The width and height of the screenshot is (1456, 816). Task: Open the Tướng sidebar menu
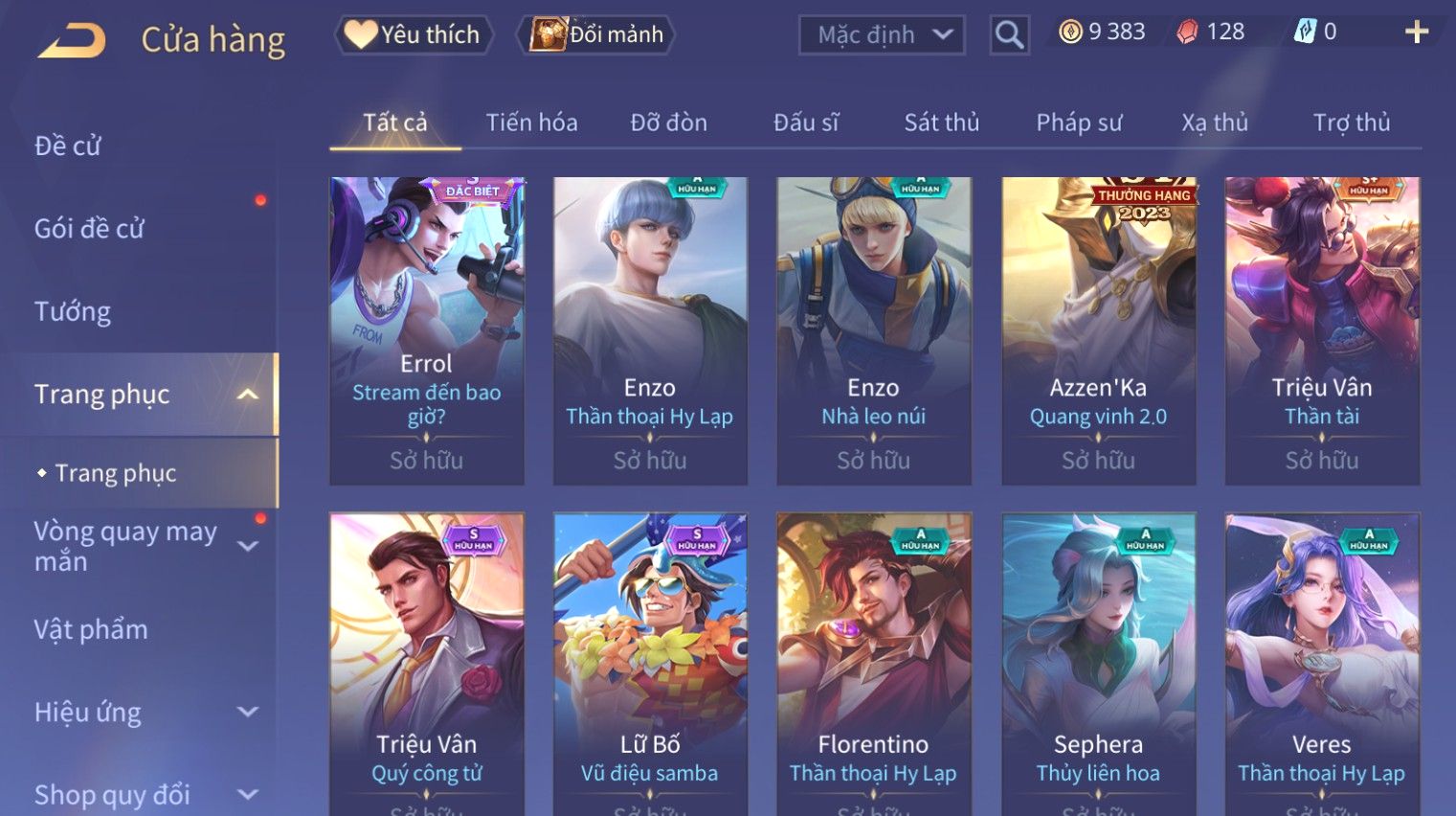[73, 311]
